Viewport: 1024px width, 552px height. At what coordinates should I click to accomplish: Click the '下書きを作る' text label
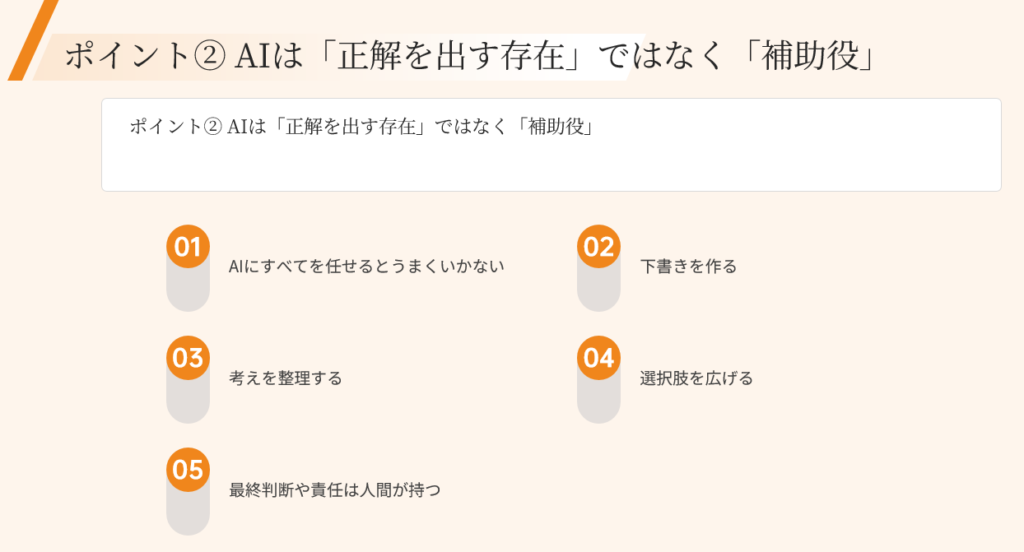coord(688,267)
